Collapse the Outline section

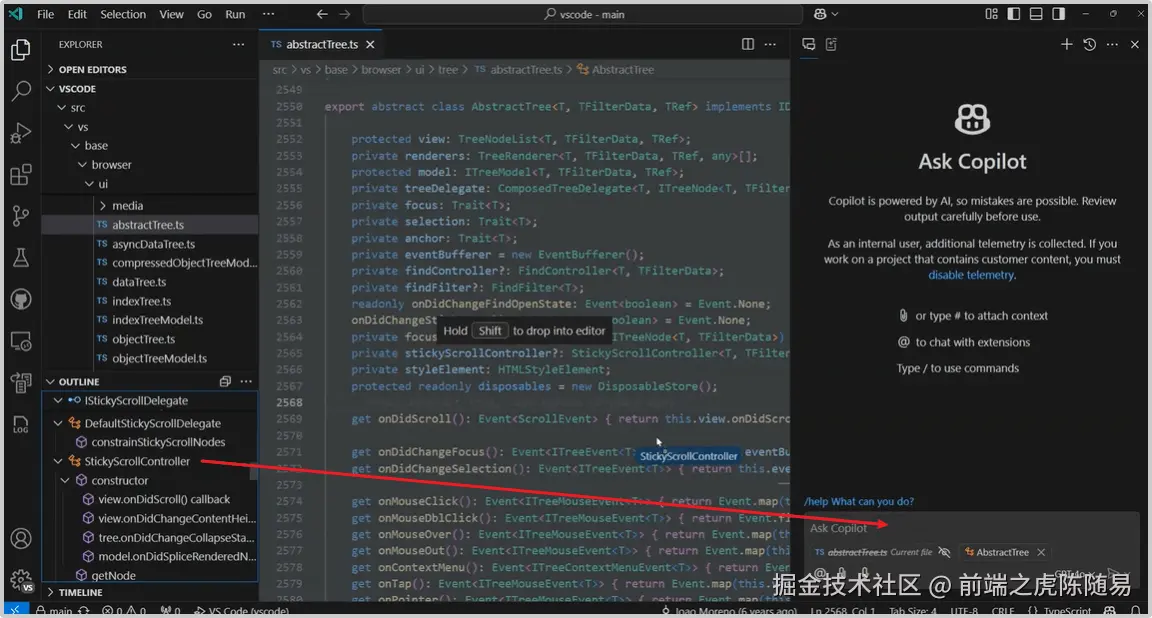(51, 381)
